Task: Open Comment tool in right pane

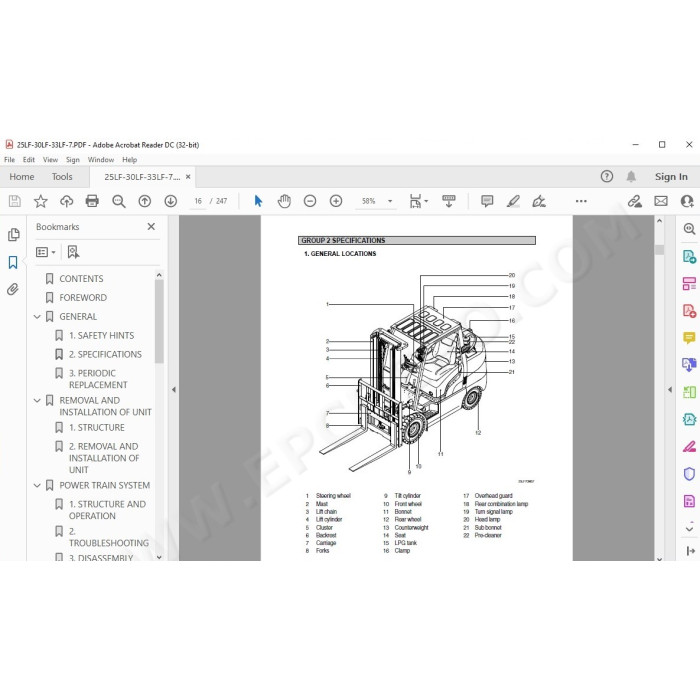Action: point(689,338)
